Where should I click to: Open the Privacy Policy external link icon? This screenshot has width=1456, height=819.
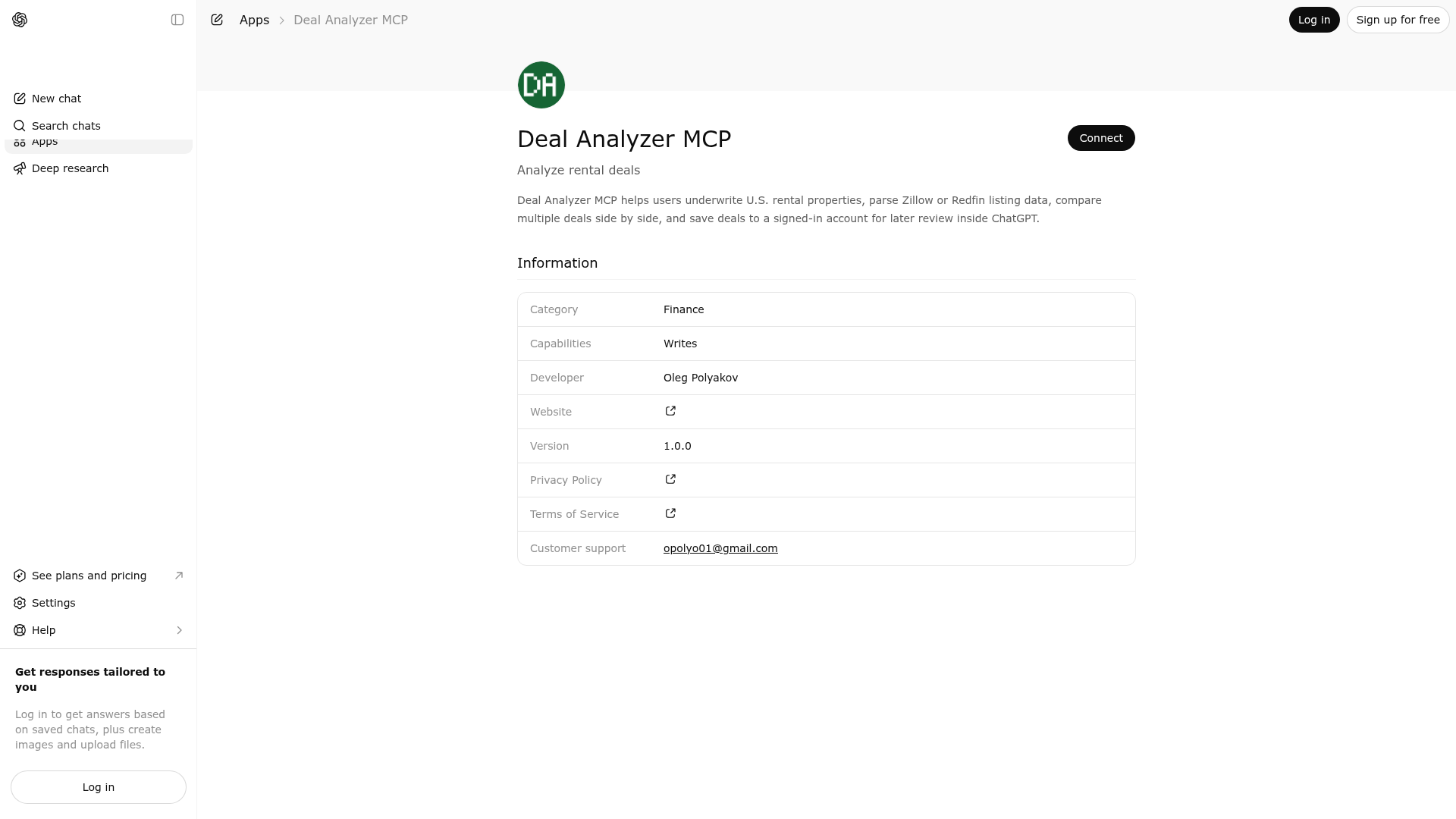click(x=670, y=479)
